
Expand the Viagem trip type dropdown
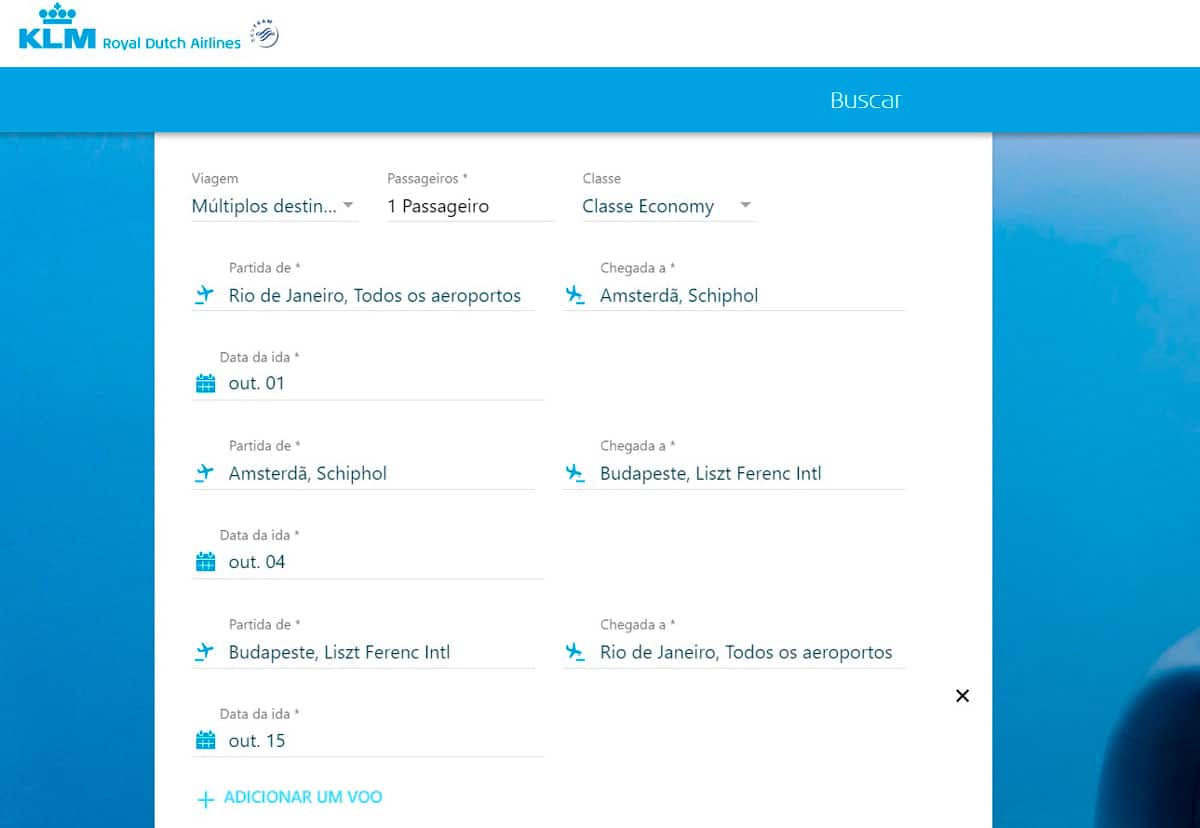(274, 206)
